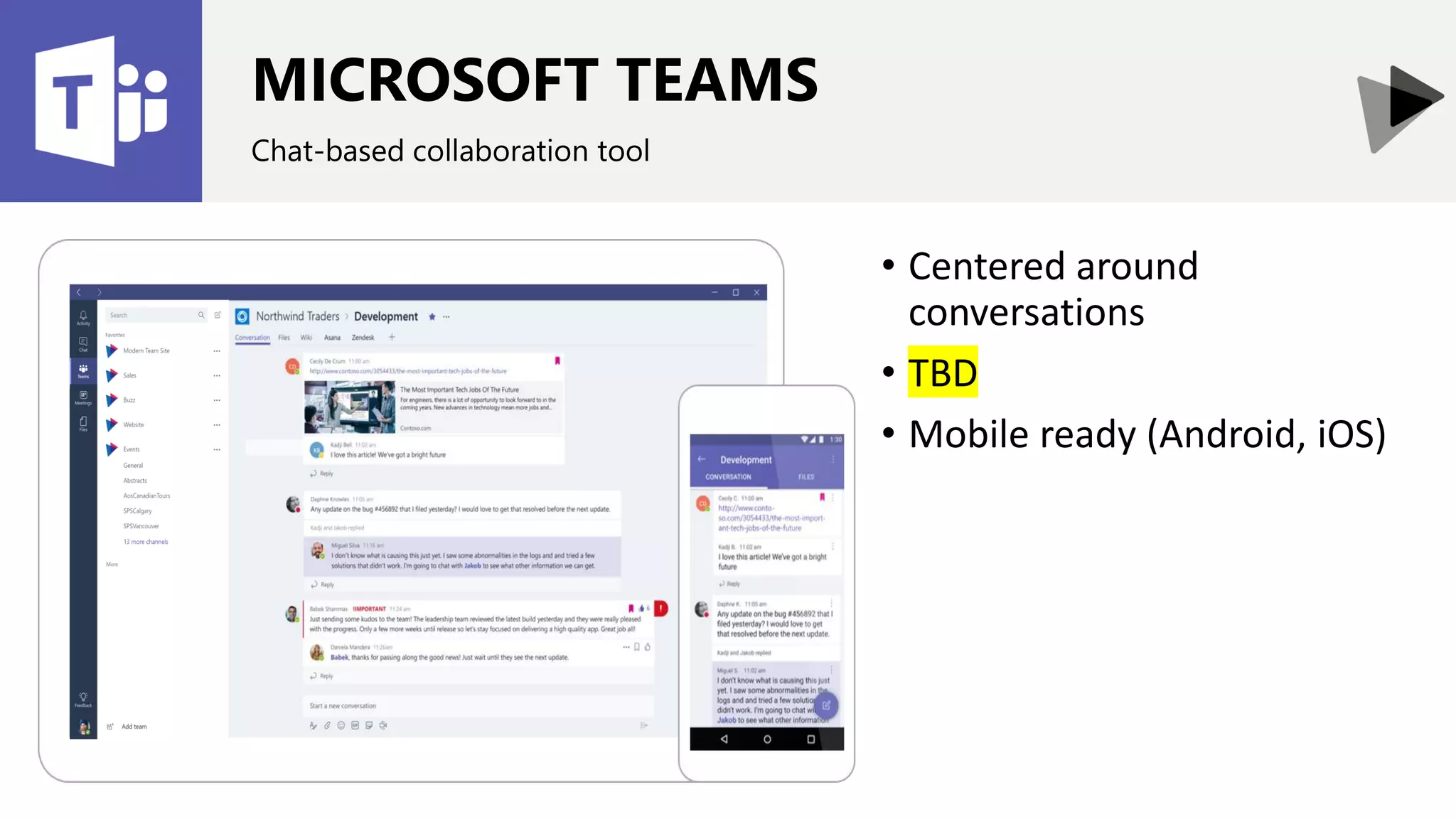Open the Sticker icon in compose toolbar
This screenshot has height=819, width=1456.
click(x=369, y=725)
